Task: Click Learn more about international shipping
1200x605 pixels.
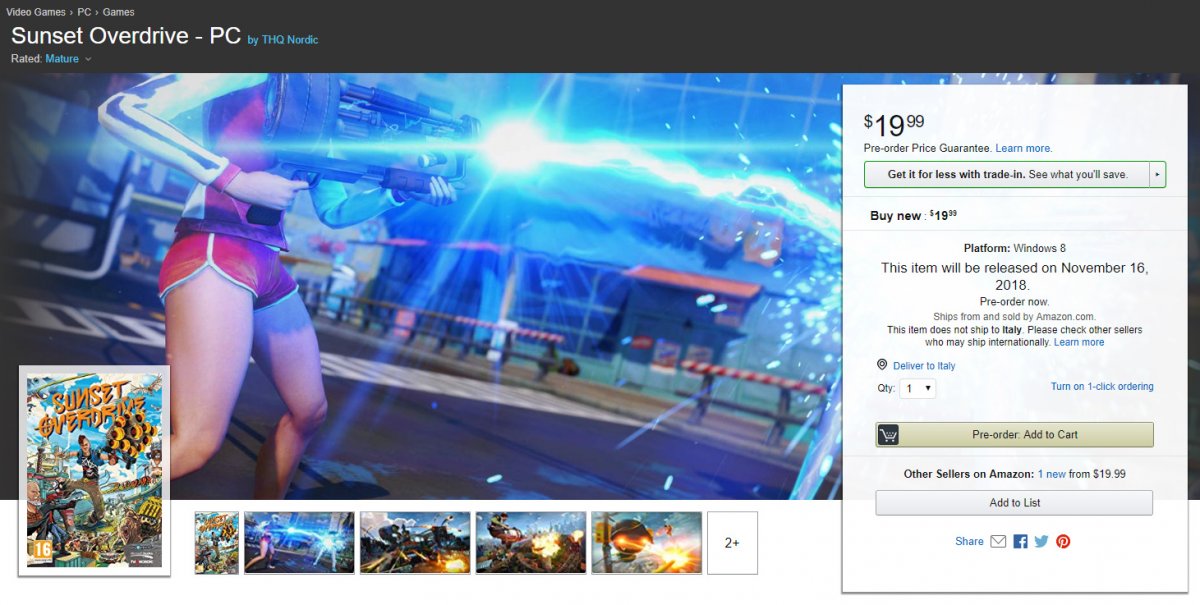Action: [1079, 342]
